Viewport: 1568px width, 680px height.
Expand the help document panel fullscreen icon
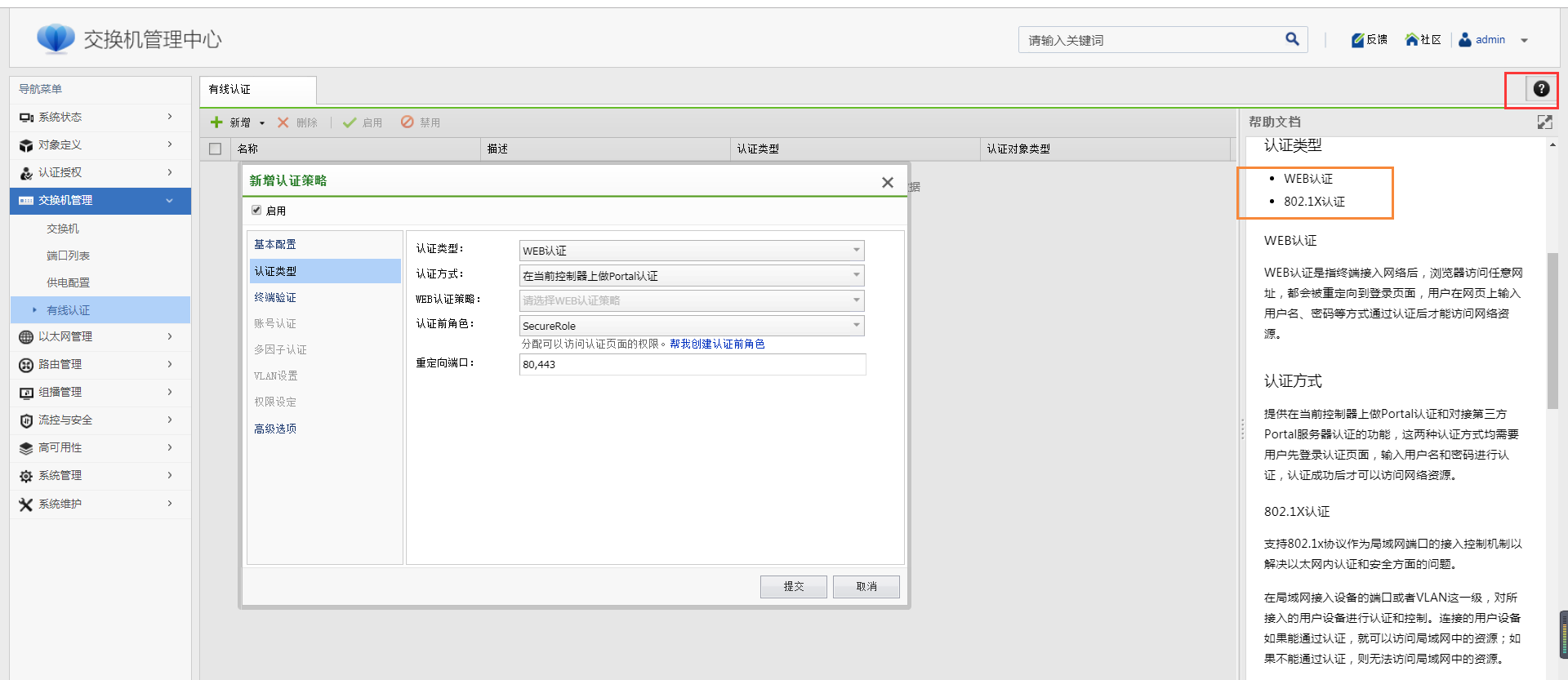(x=1544, y=122)
